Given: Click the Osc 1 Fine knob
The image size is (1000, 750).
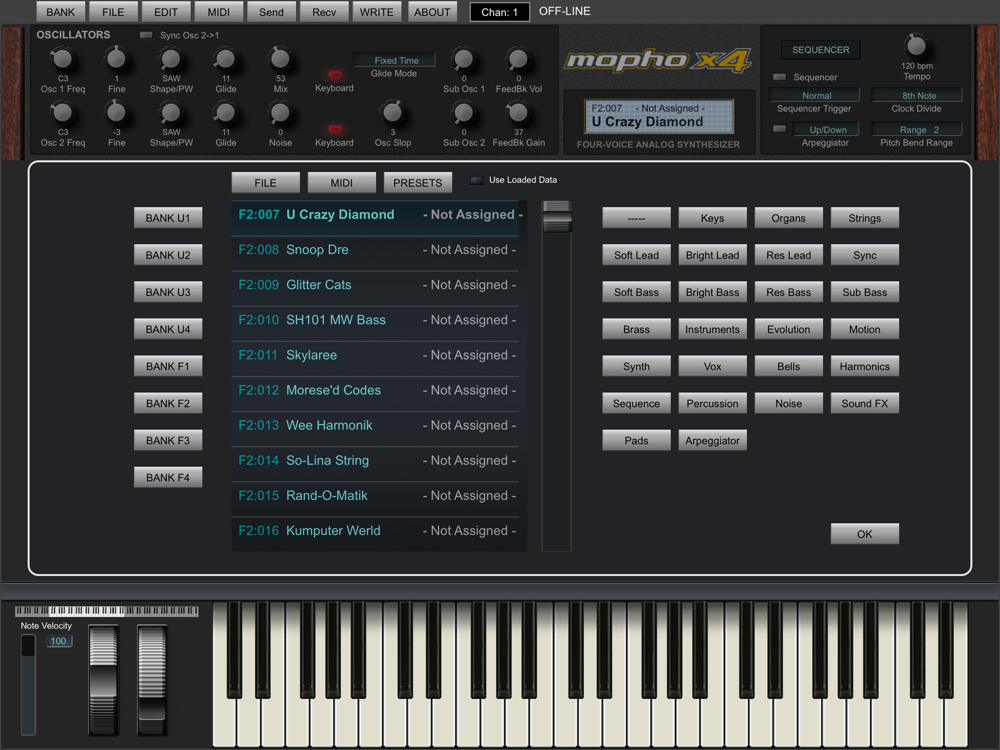Looking at the screenshot, I should pos(116,59).
